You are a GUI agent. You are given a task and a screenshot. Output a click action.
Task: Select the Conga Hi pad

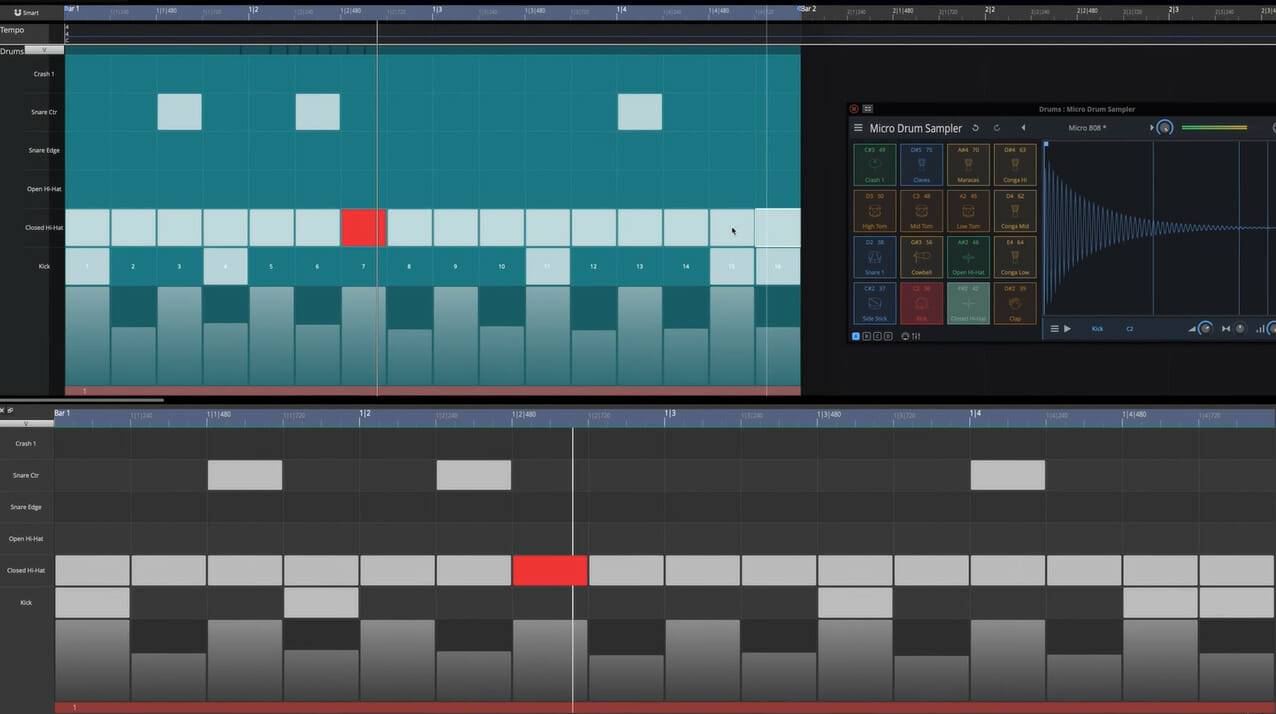(x=1014, y=165)
